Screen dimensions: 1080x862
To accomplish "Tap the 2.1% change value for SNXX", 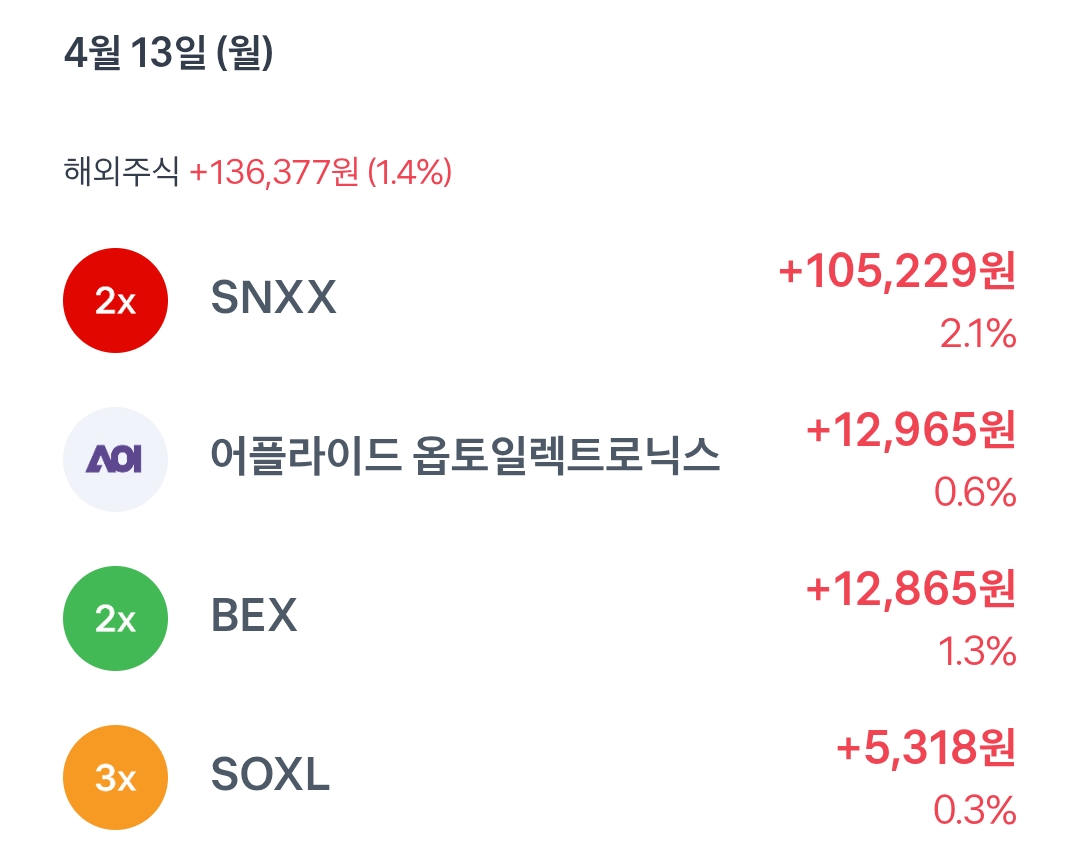I will (985, 338).
